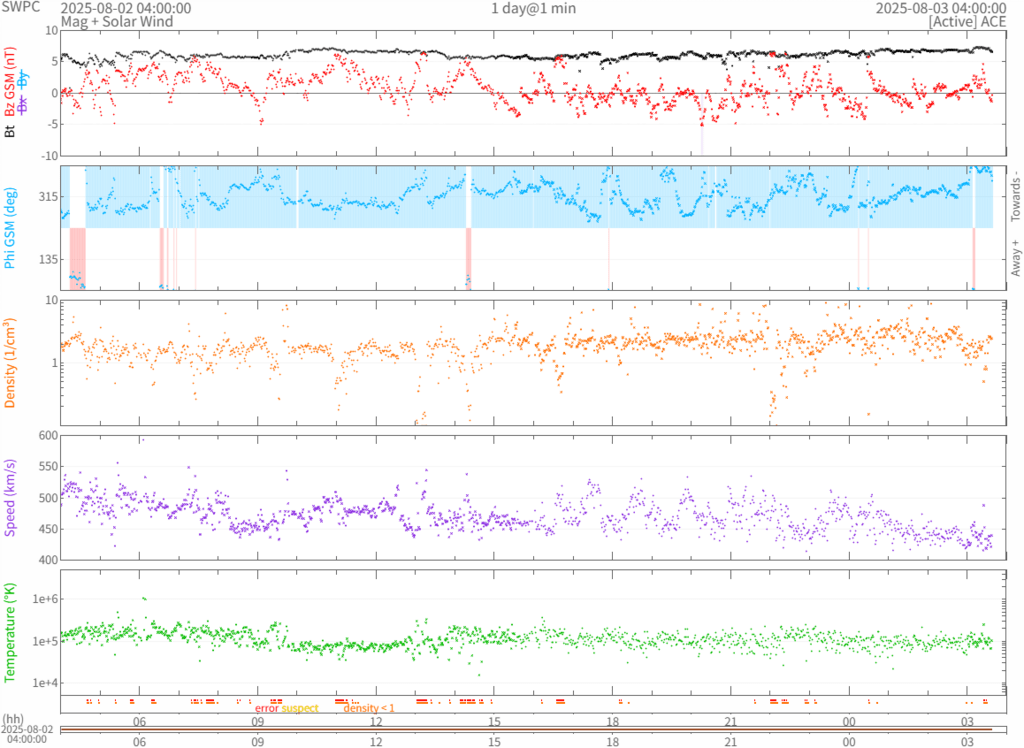This screenshot has height=748, width=1024.
Task: Click the SWPC label in the corner
Action: tap(22, 8)
